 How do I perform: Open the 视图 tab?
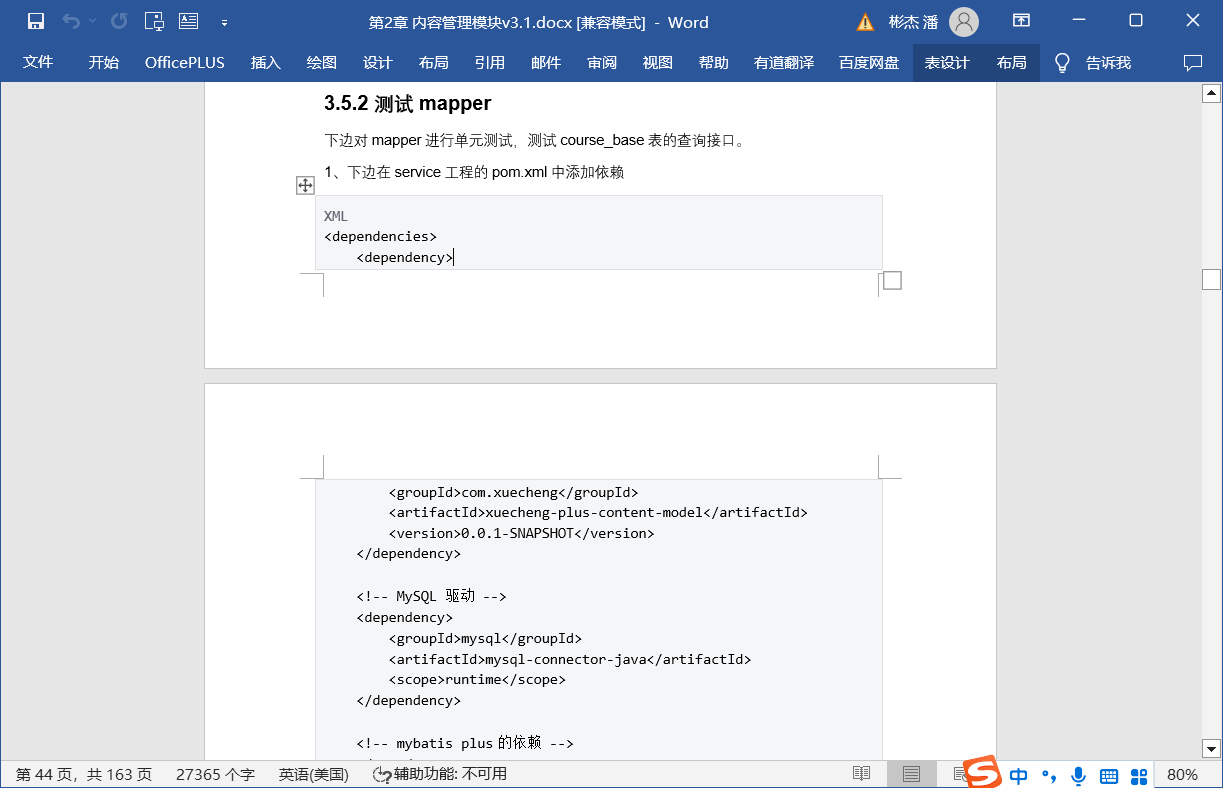point(658,62)
